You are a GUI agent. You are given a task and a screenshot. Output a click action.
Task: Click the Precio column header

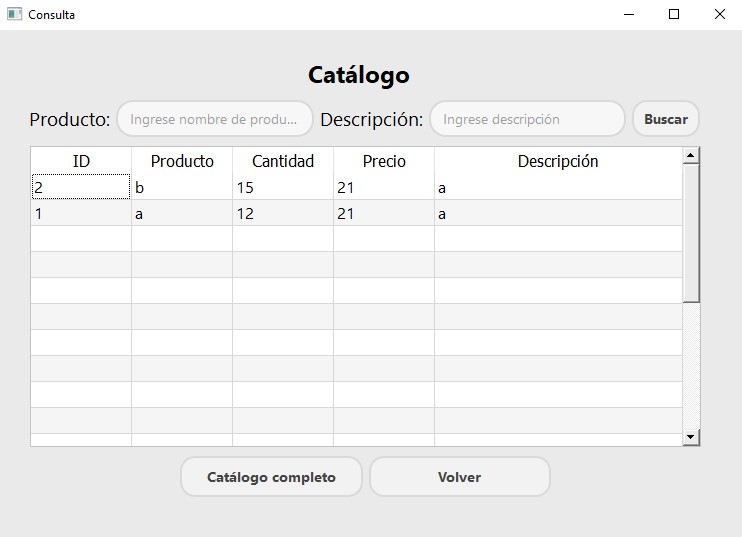[x=384, y=161]
